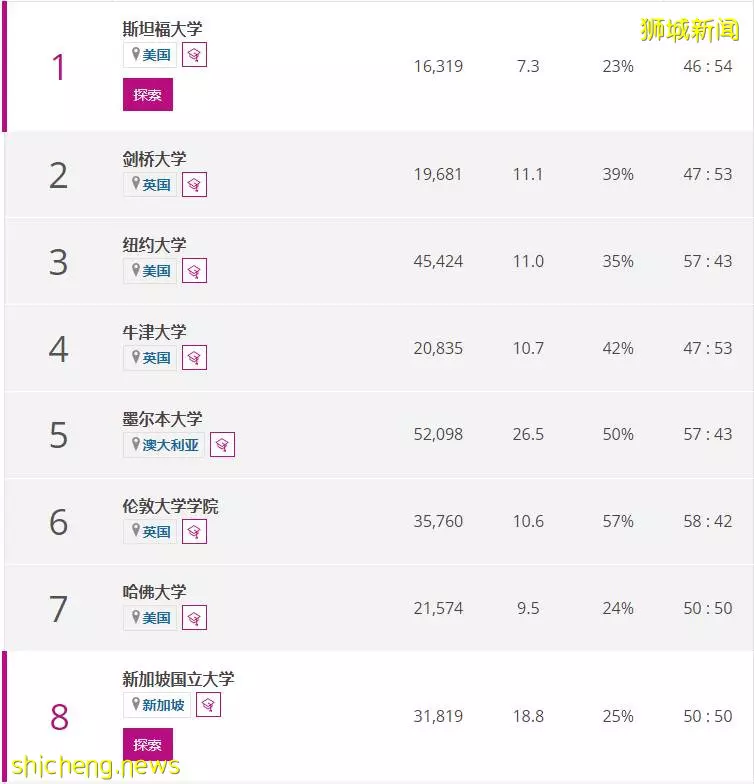Select the 新加坡 location tag
The width and height of the screenshot is (754, 784).
pos(157,705)
